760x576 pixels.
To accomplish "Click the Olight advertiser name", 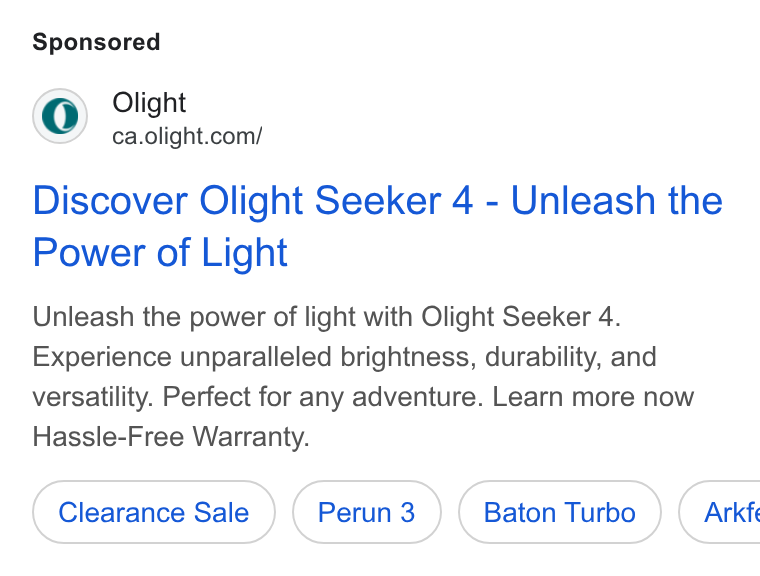I will point(149,103).
